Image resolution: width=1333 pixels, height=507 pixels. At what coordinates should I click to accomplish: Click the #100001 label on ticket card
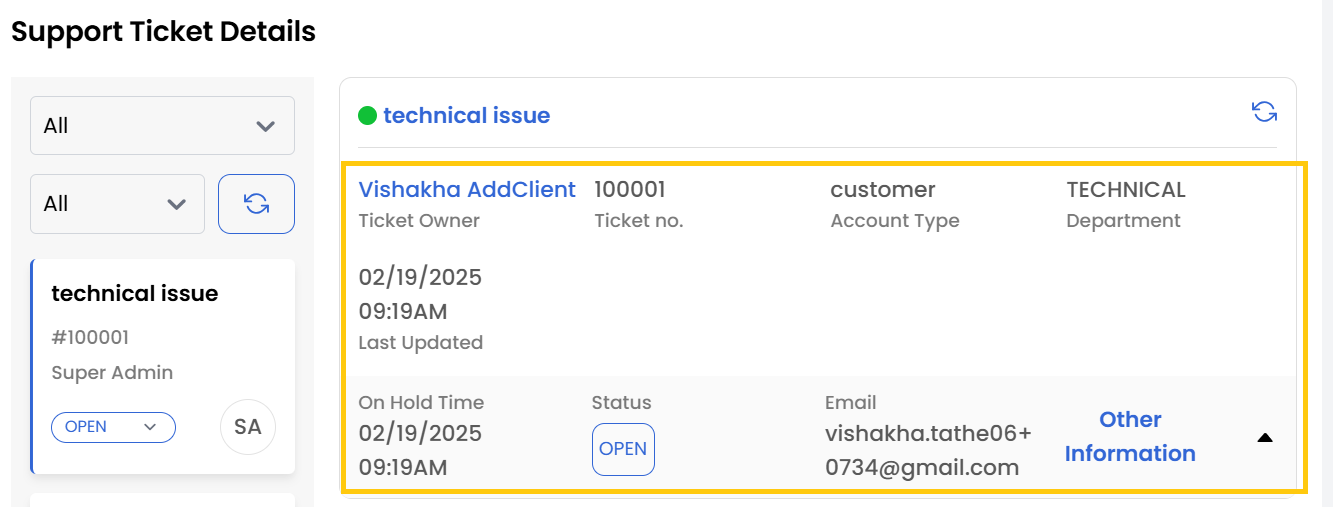pyautogui.click(x=90, y=338)
